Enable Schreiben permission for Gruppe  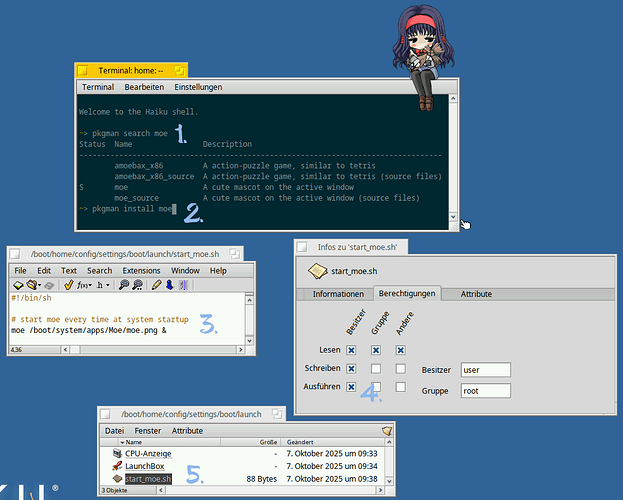tap(375, 369)
